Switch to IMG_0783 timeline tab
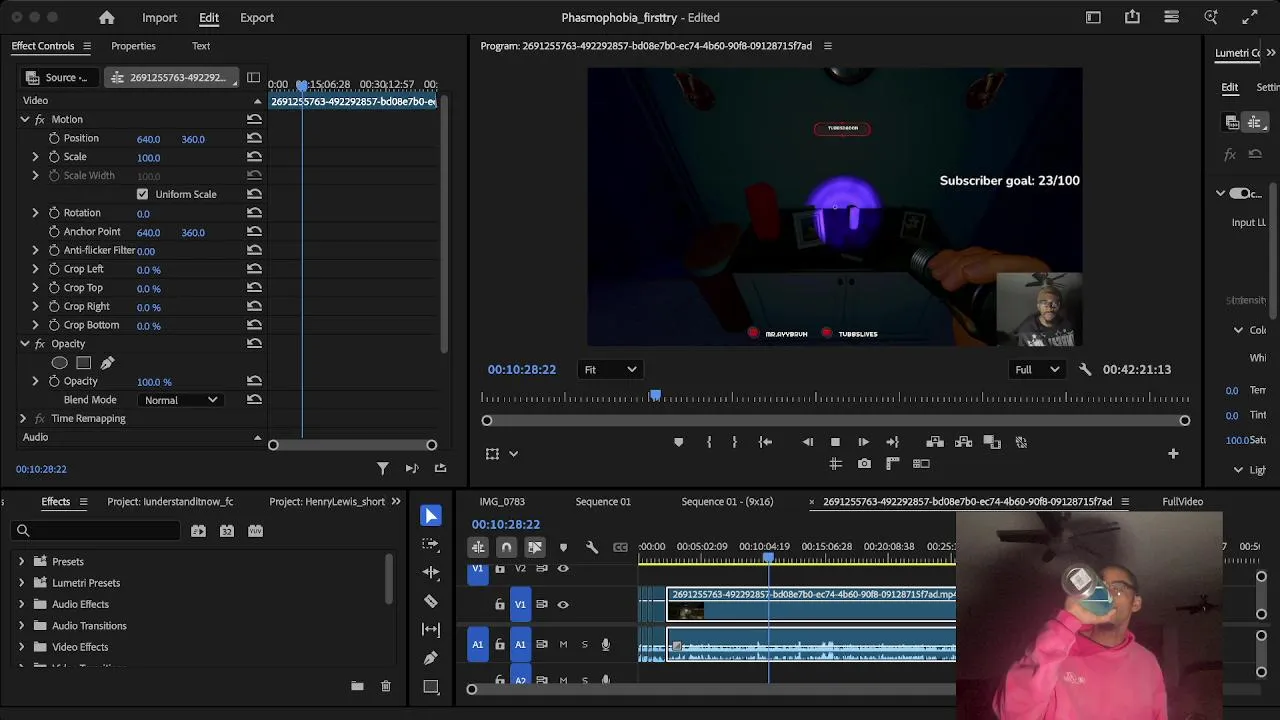 (502, 502)
